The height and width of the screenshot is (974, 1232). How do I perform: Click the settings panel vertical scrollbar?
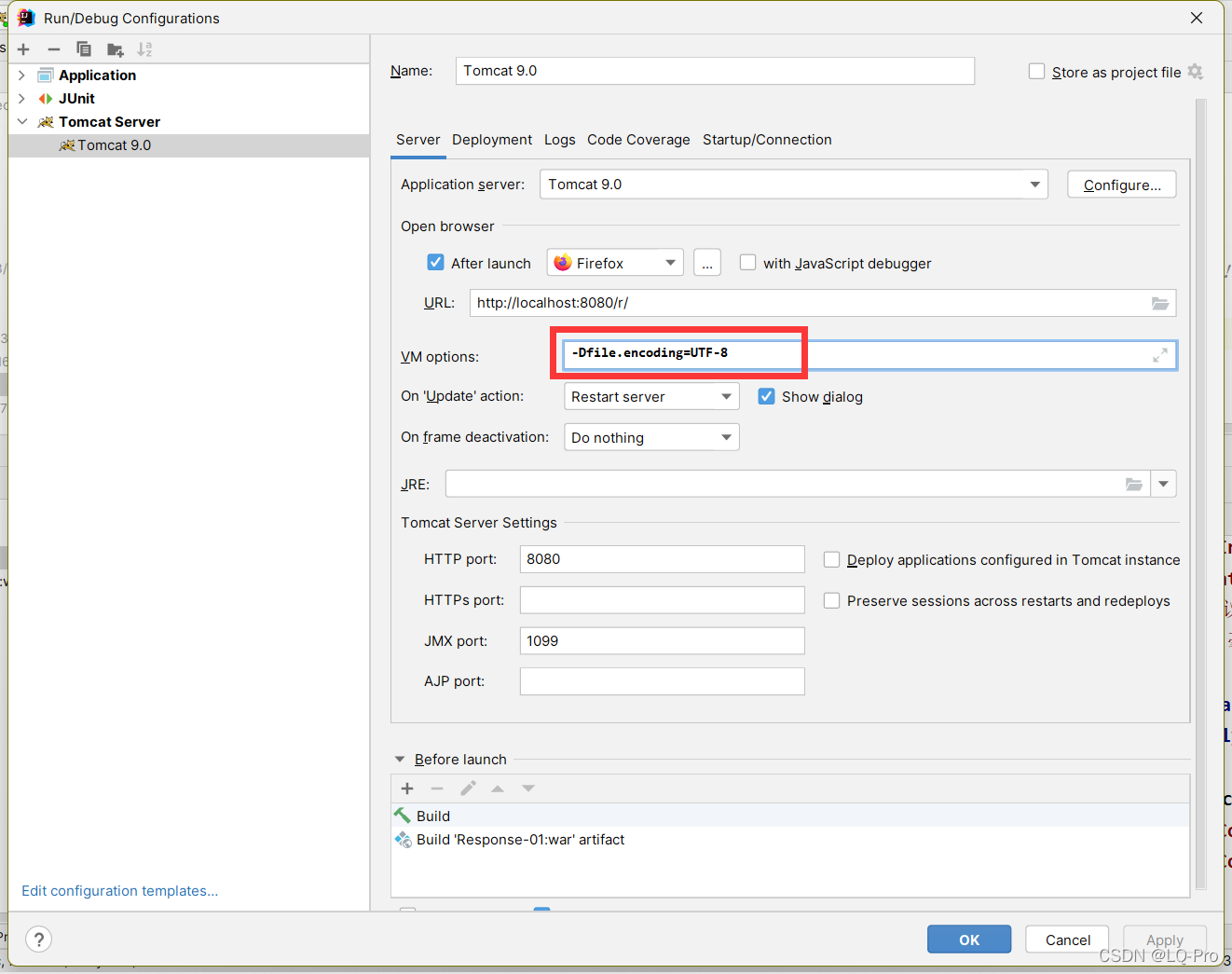(x=1201, y=494)
